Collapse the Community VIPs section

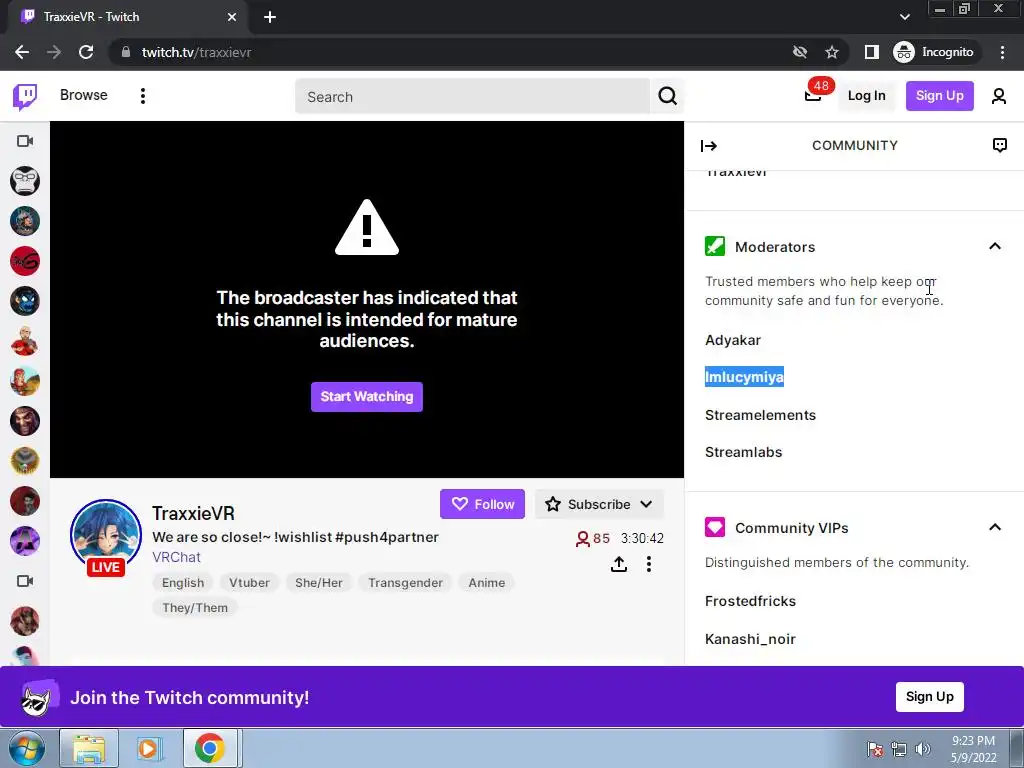(x=995, y=527)
